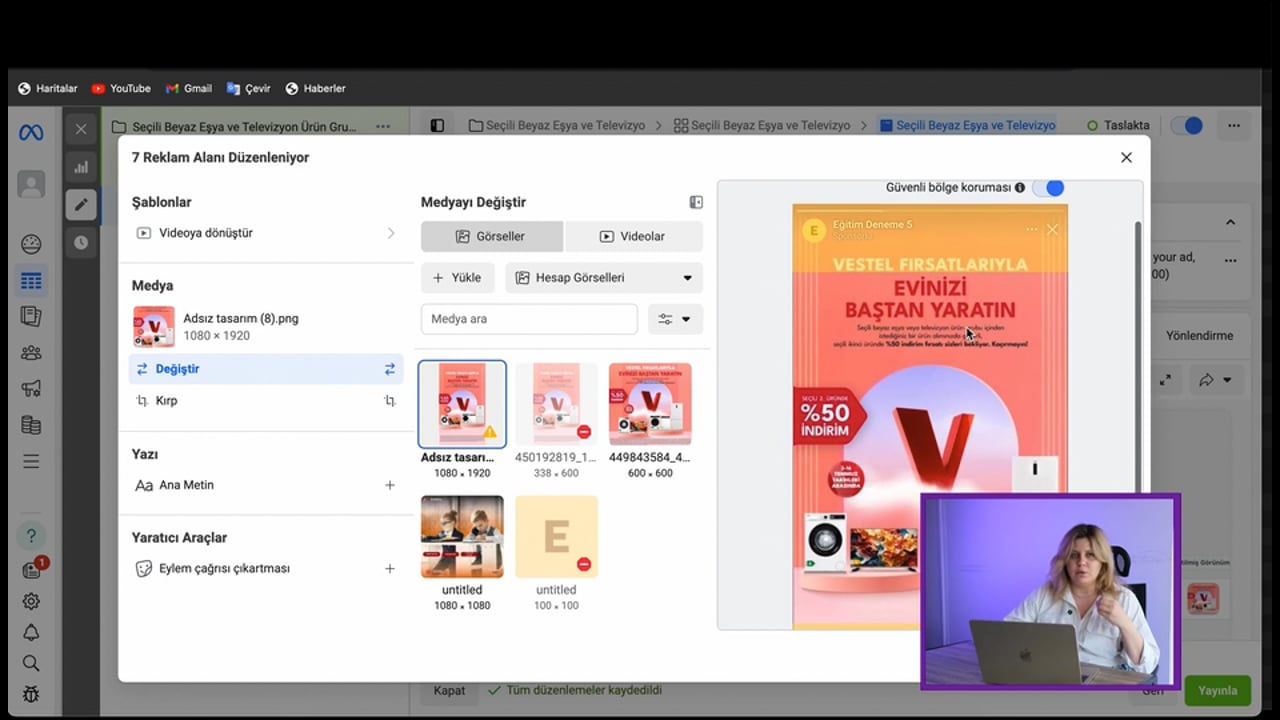The height and width of the screenshot is (720, 1280).
Task: Select the Değiştir option
Action: (x=266, y=369)
